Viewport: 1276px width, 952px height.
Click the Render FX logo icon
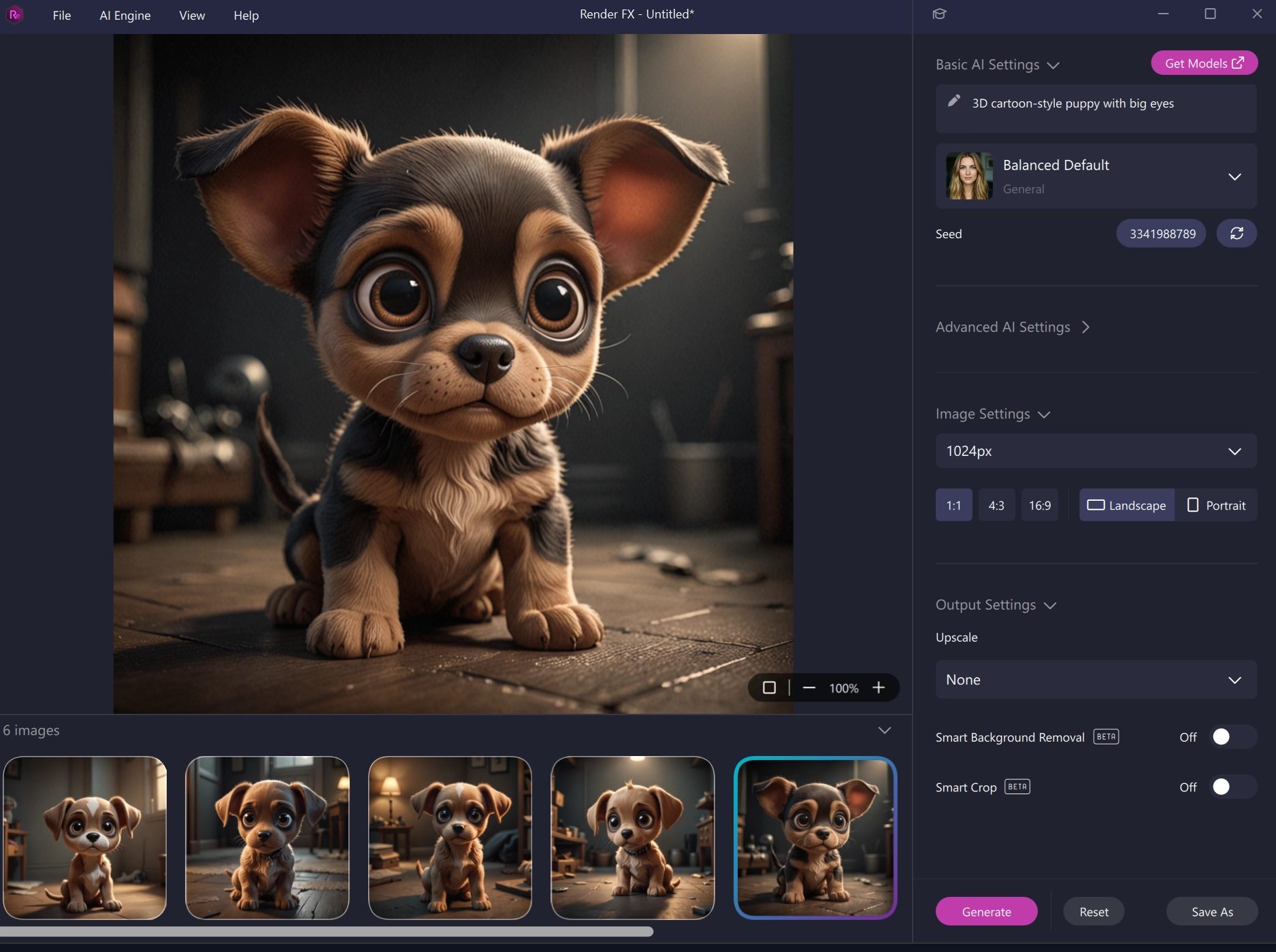pyautogui.click(x=14, y=14)
